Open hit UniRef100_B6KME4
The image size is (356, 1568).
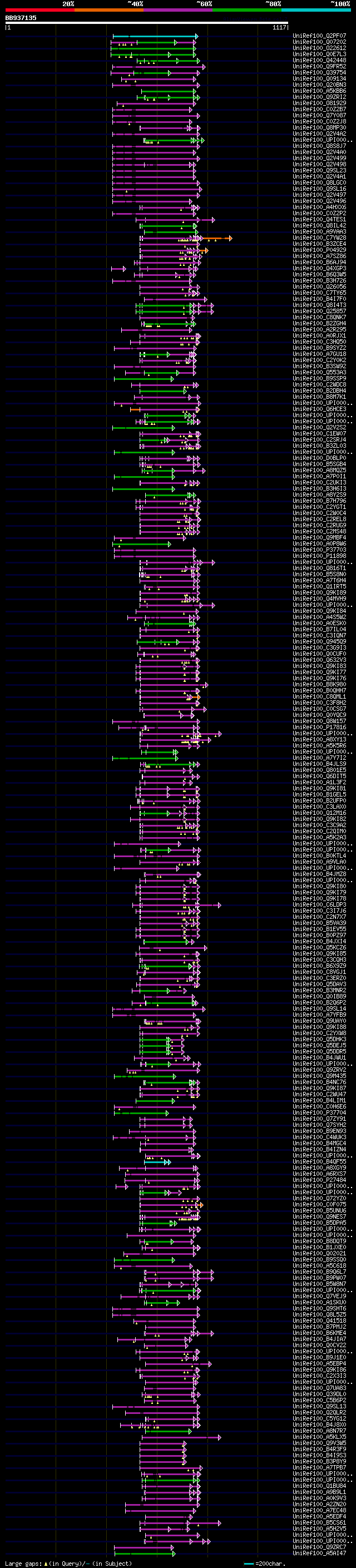[x=319, y=1333]
